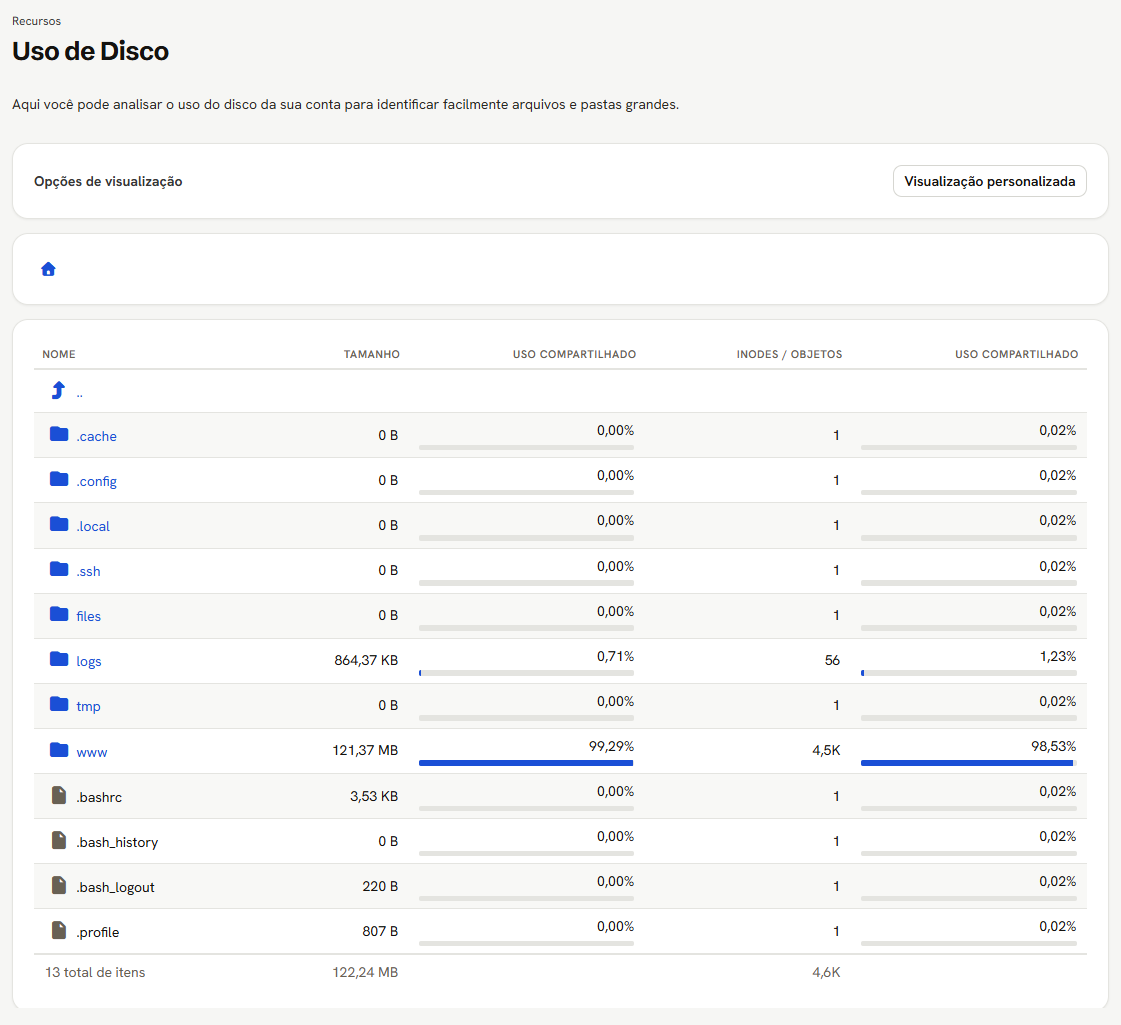1121x1025 pixels.
Task: Click the .bash_history file icon
Action: pyautogui.click(x=59, y=841)
